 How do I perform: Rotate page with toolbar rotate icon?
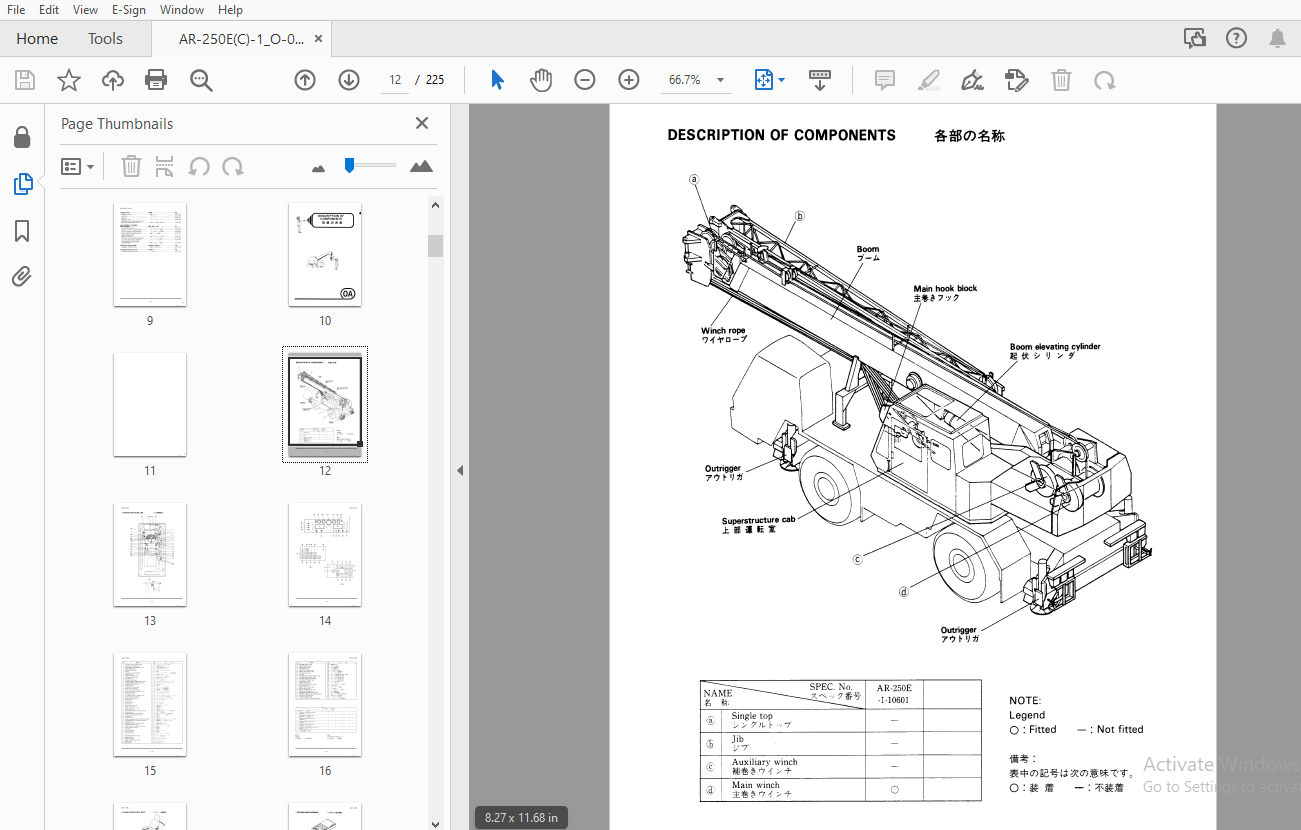[1105, 80]
